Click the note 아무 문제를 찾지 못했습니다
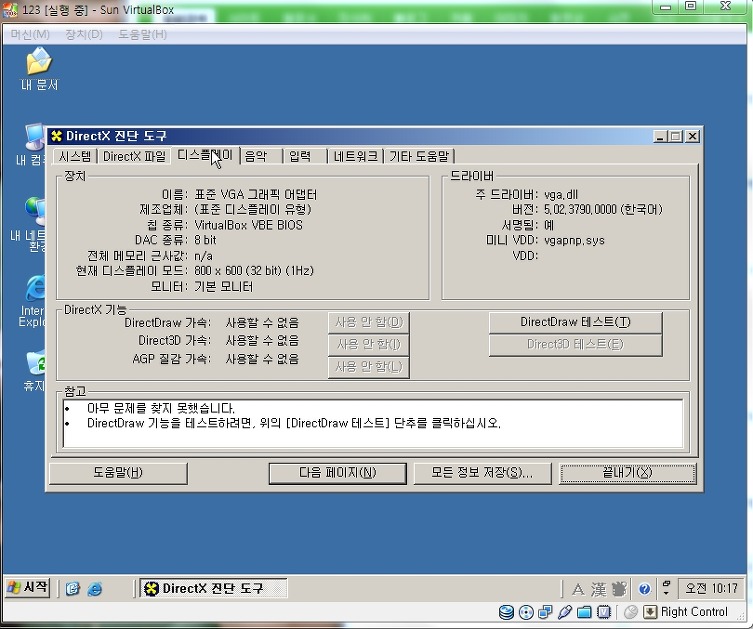The height and width of the screenshot is (629, 753). (x=160, y=409)
